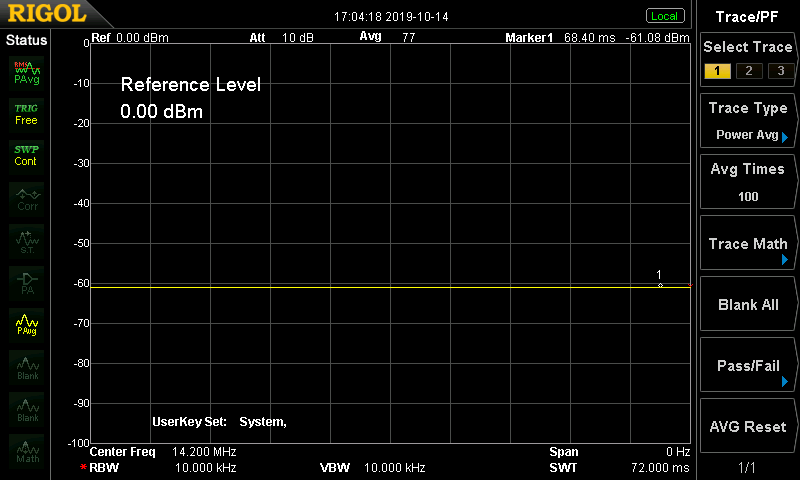800x480 pixels.
Task: Click the RMS PAvg detector status icon
Action: click(x=26, y=71)
